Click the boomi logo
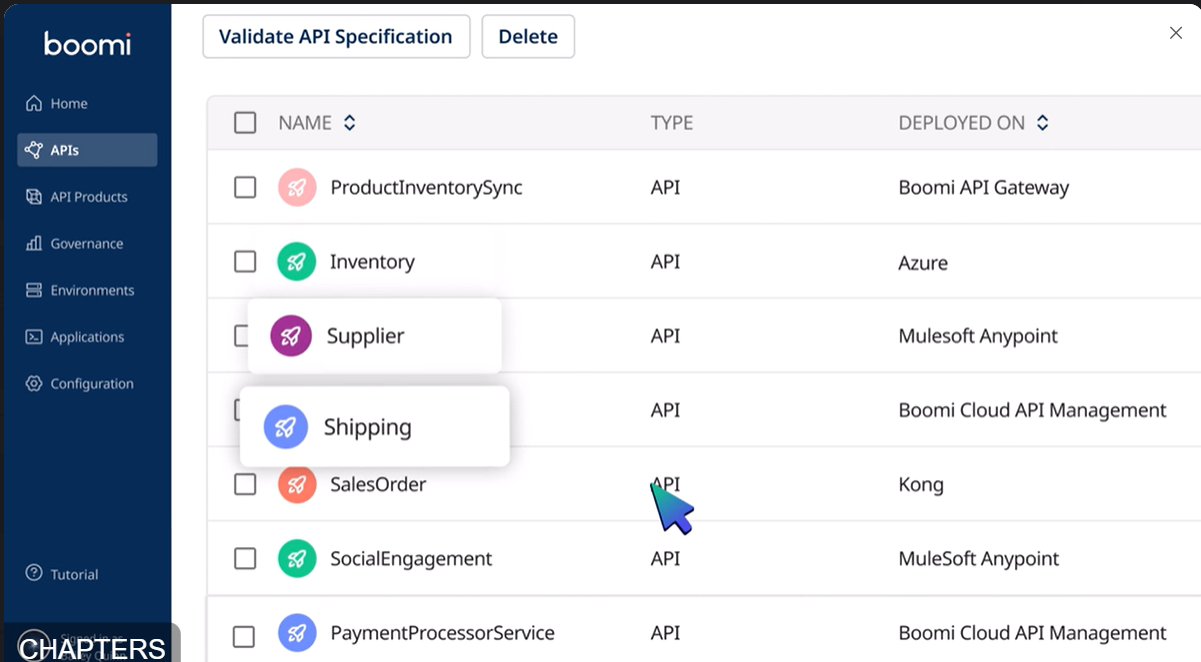Image resolution: width=1201 pixels, height=662 pixels. tap(87, 43)
